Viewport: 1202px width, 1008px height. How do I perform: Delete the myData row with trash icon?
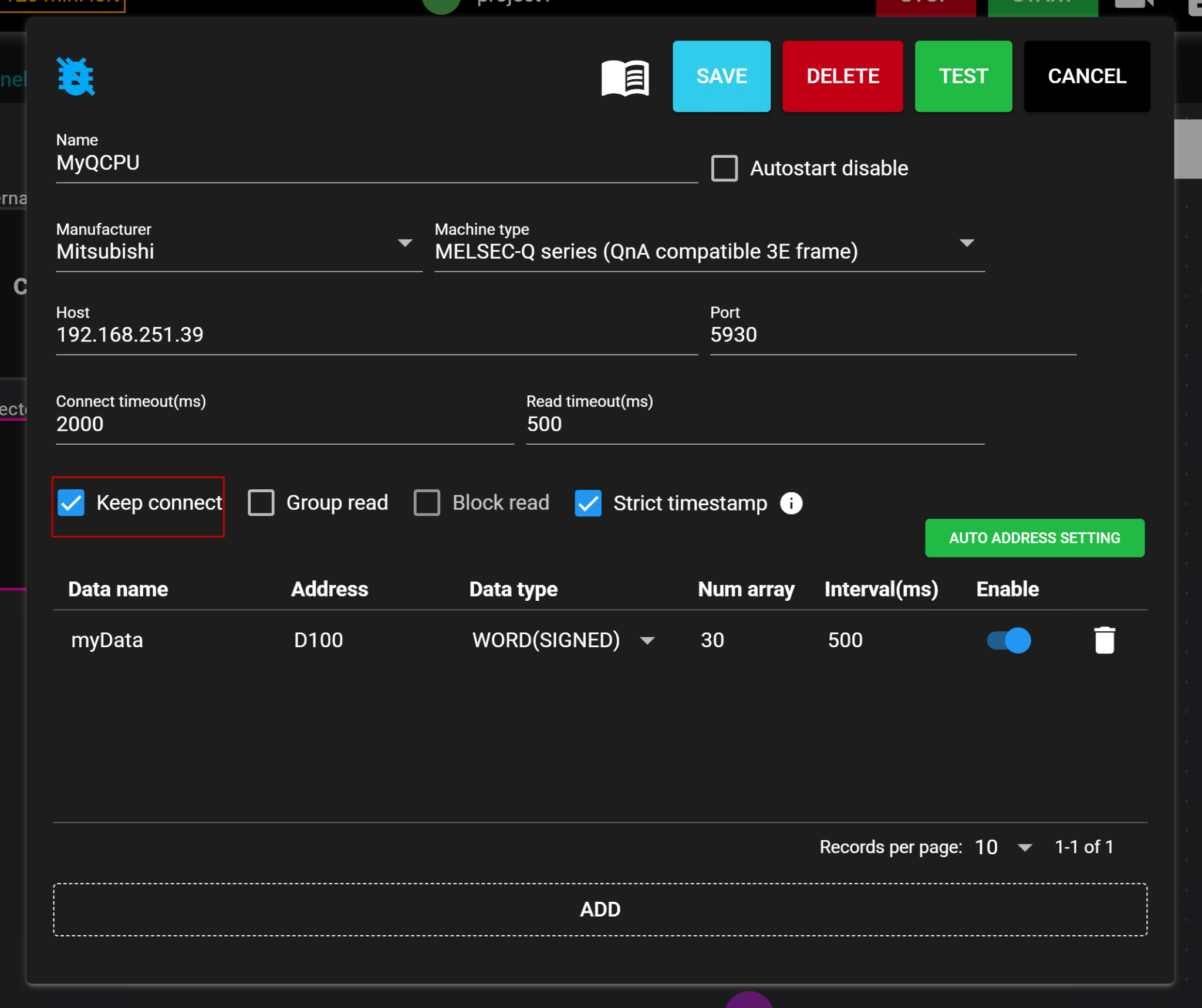point(1104,640)
